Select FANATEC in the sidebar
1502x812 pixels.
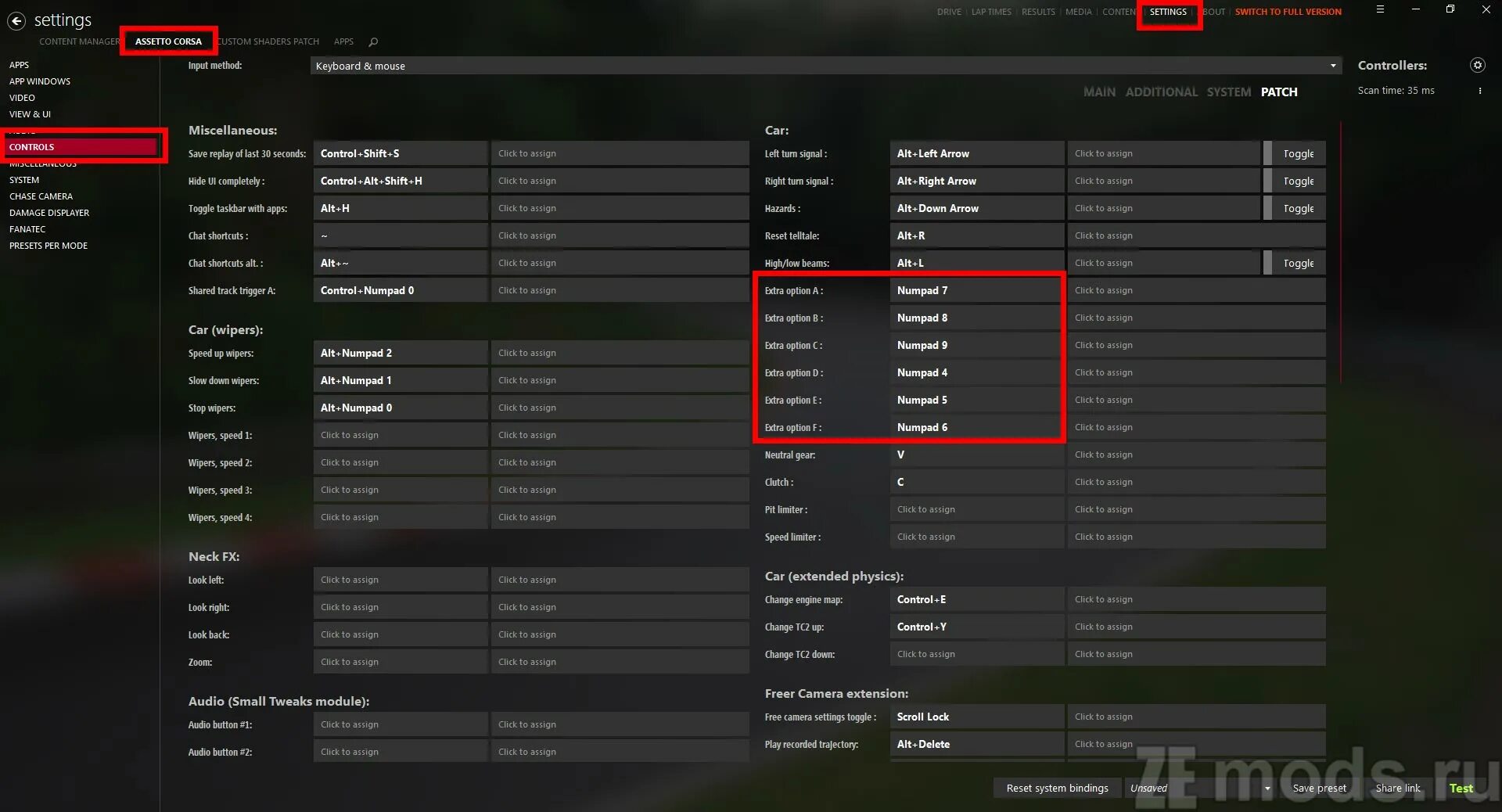pyautogui.click(x=27, y=229)
